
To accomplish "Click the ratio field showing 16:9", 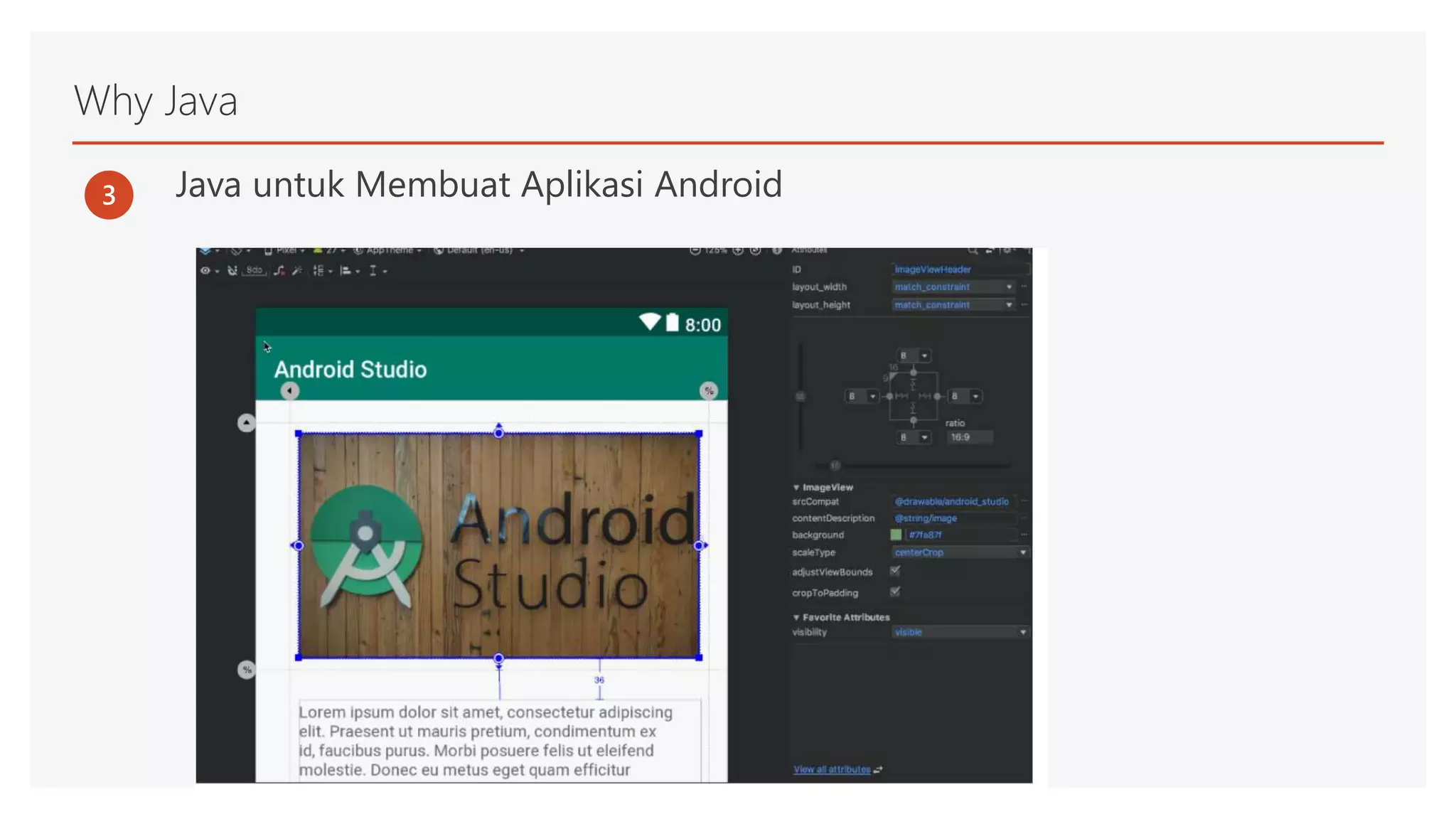I will tap(969, 437).
